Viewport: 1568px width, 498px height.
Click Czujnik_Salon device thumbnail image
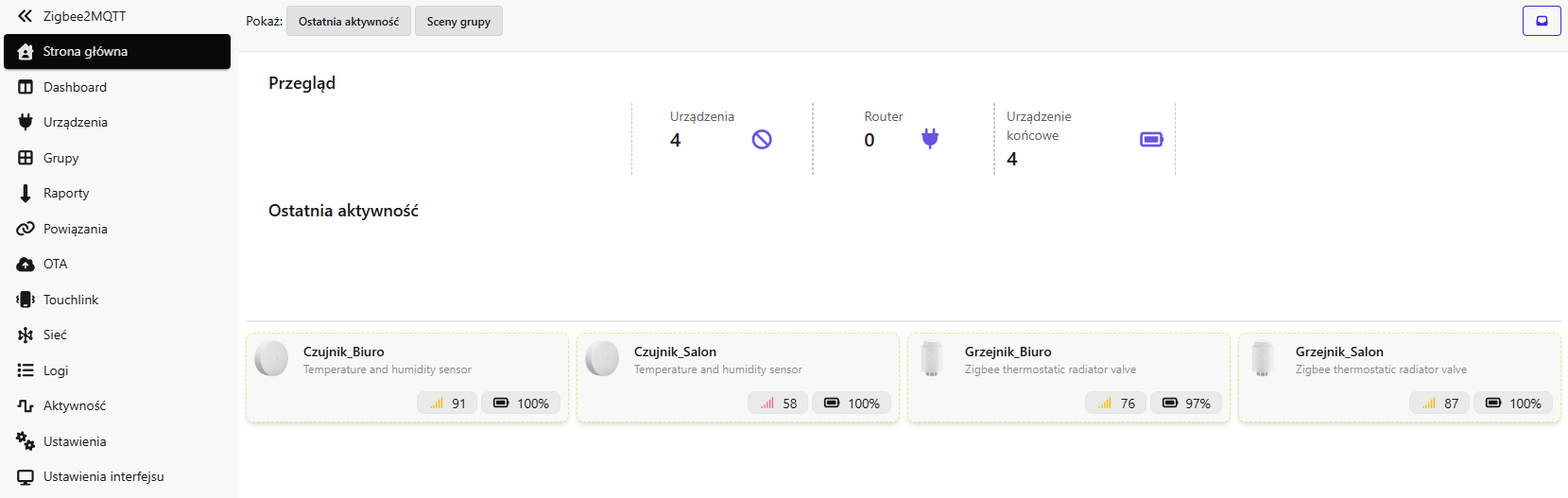coord(602,359)
